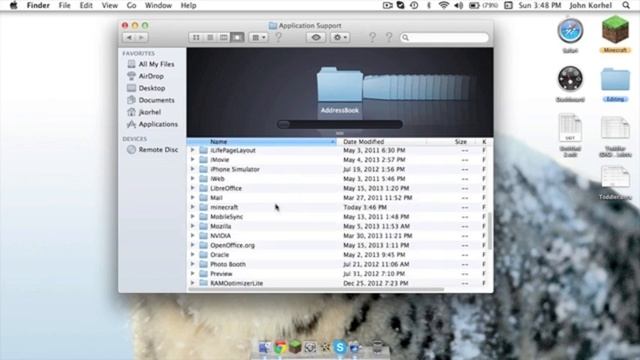The height and width of the screenshot is (360, 640).
Task: Click the horizontal scrollbar under file list
Action: coord(316,289)
